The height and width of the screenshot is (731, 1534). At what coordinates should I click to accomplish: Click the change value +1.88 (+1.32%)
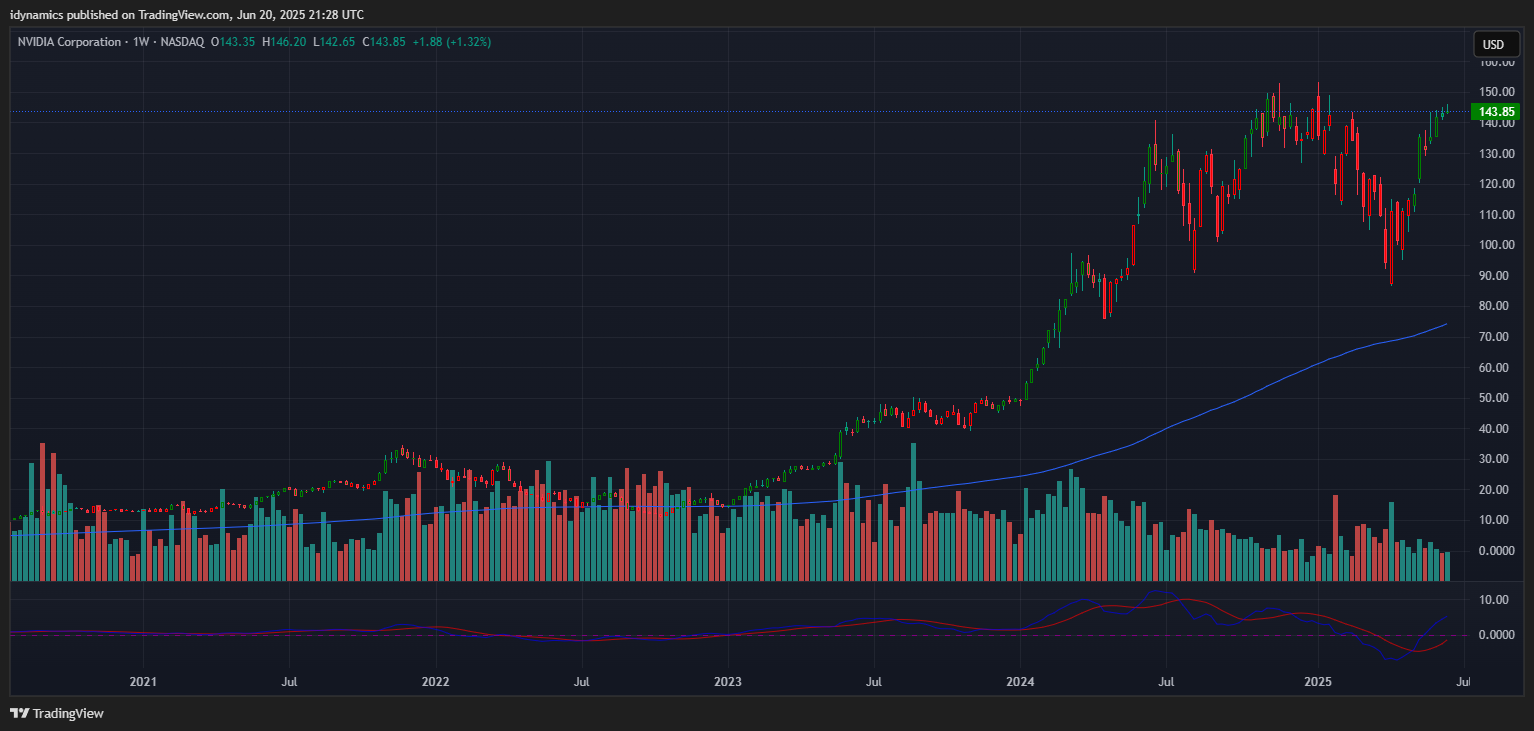click(x=452, y=42)
